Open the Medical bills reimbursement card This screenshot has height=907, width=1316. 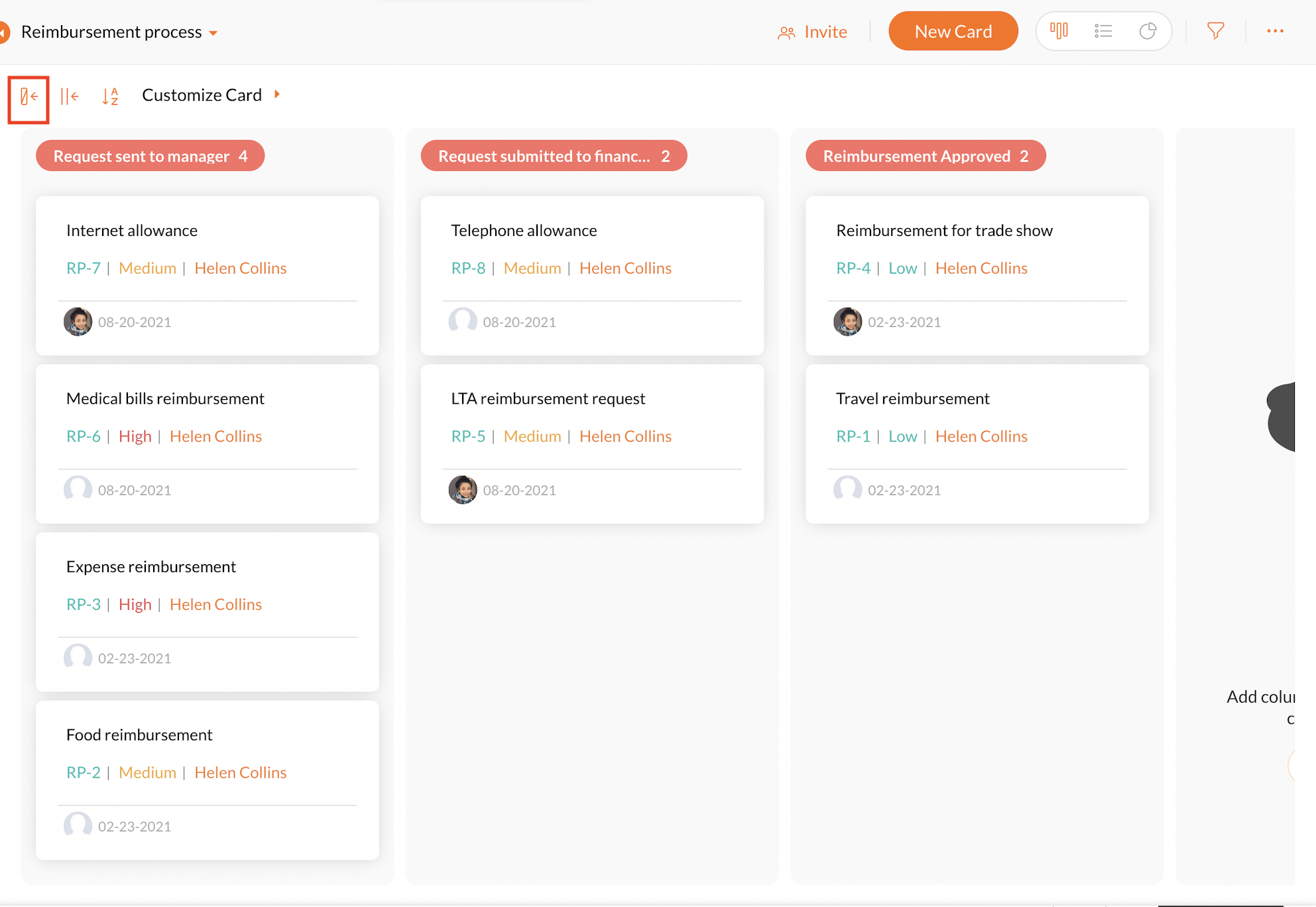click(165, 398)
